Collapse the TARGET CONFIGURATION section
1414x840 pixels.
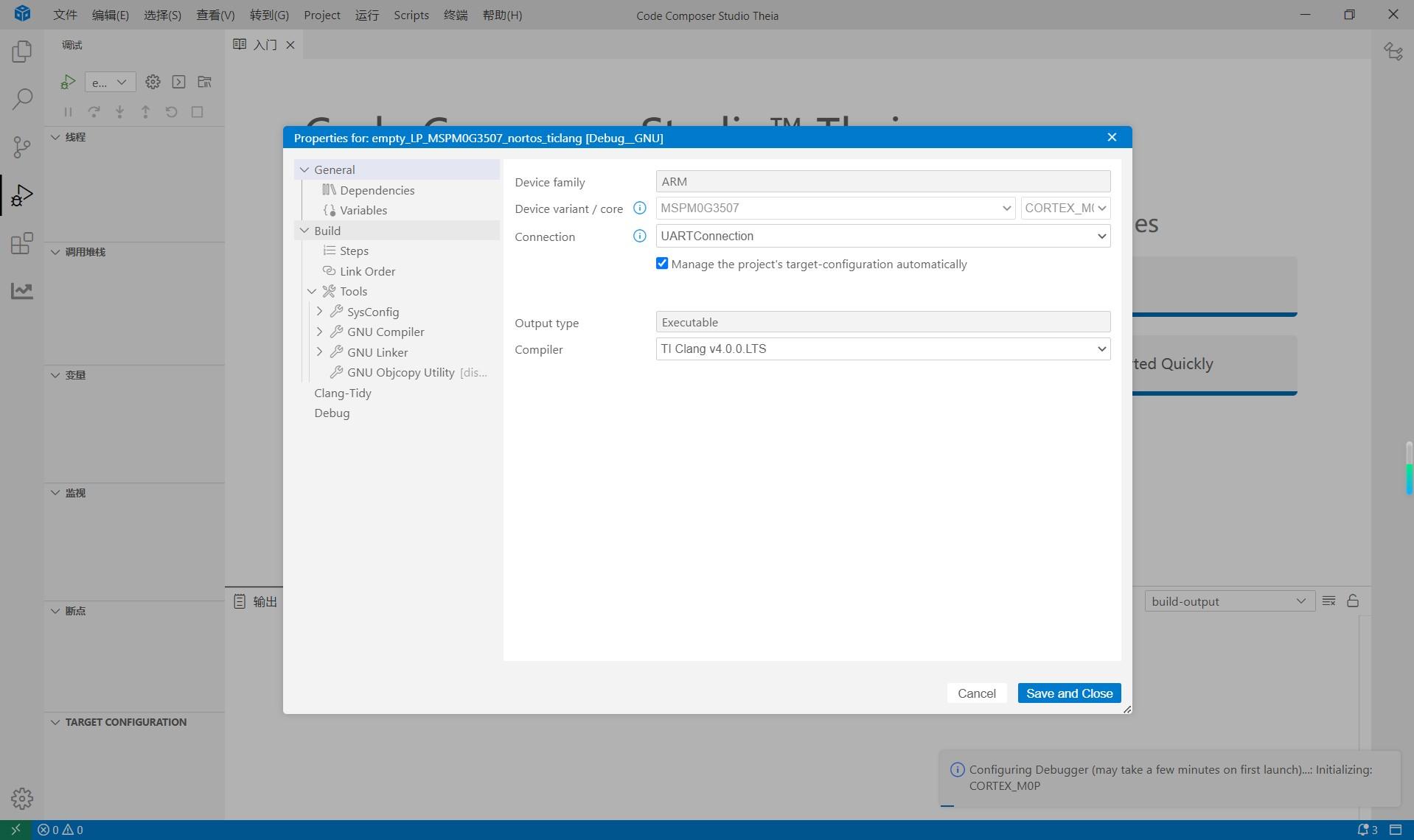125,722
